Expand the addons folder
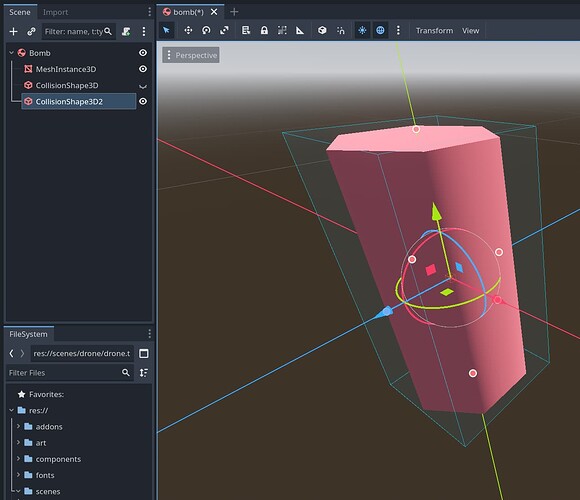 tap(18, 426)
